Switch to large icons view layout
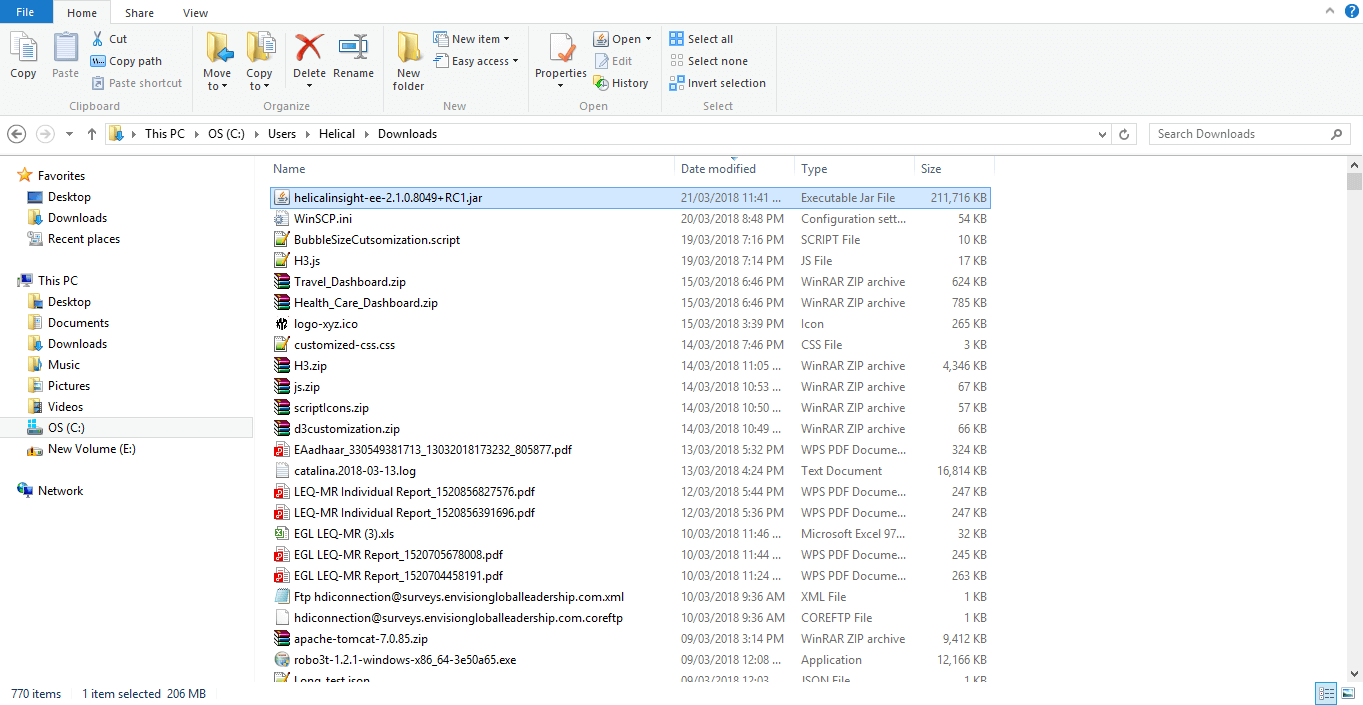The width and height of the screenshot is (1363, 705). tap(1348, 693)
